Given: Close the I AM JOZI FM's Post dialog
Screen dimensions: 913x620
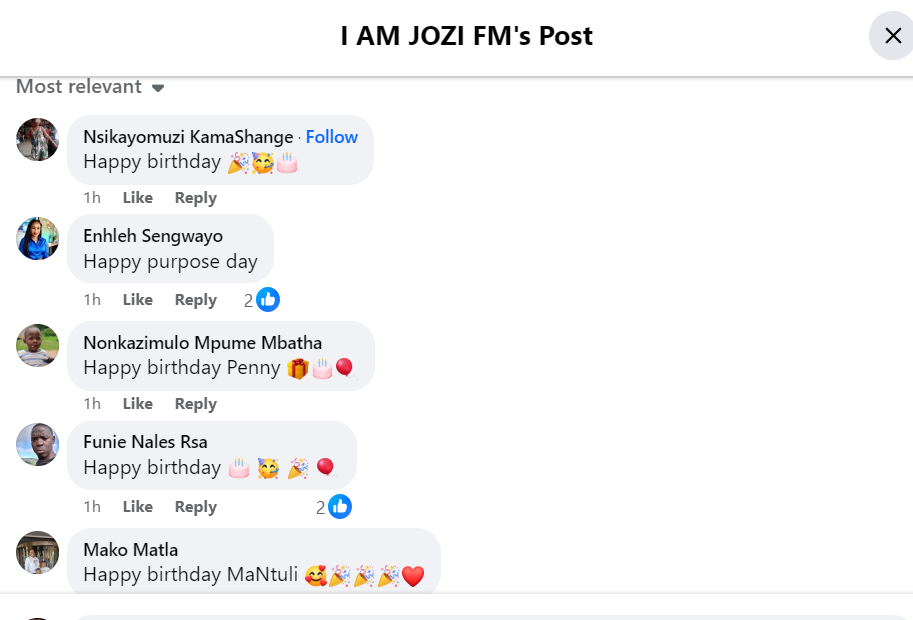Looking at the screenshot, I should tap(892, 36).
